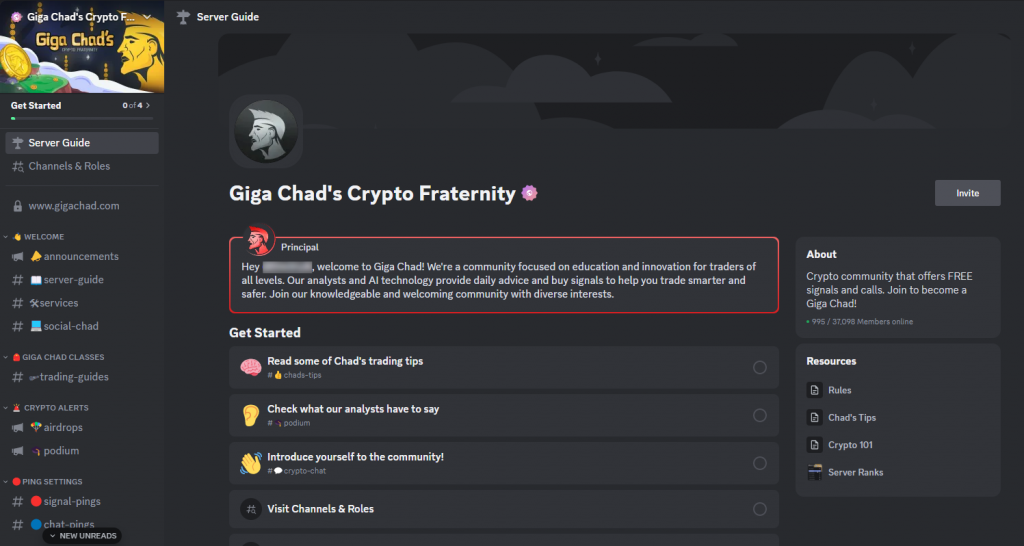Select Server Guide in the sidebar

60,143
